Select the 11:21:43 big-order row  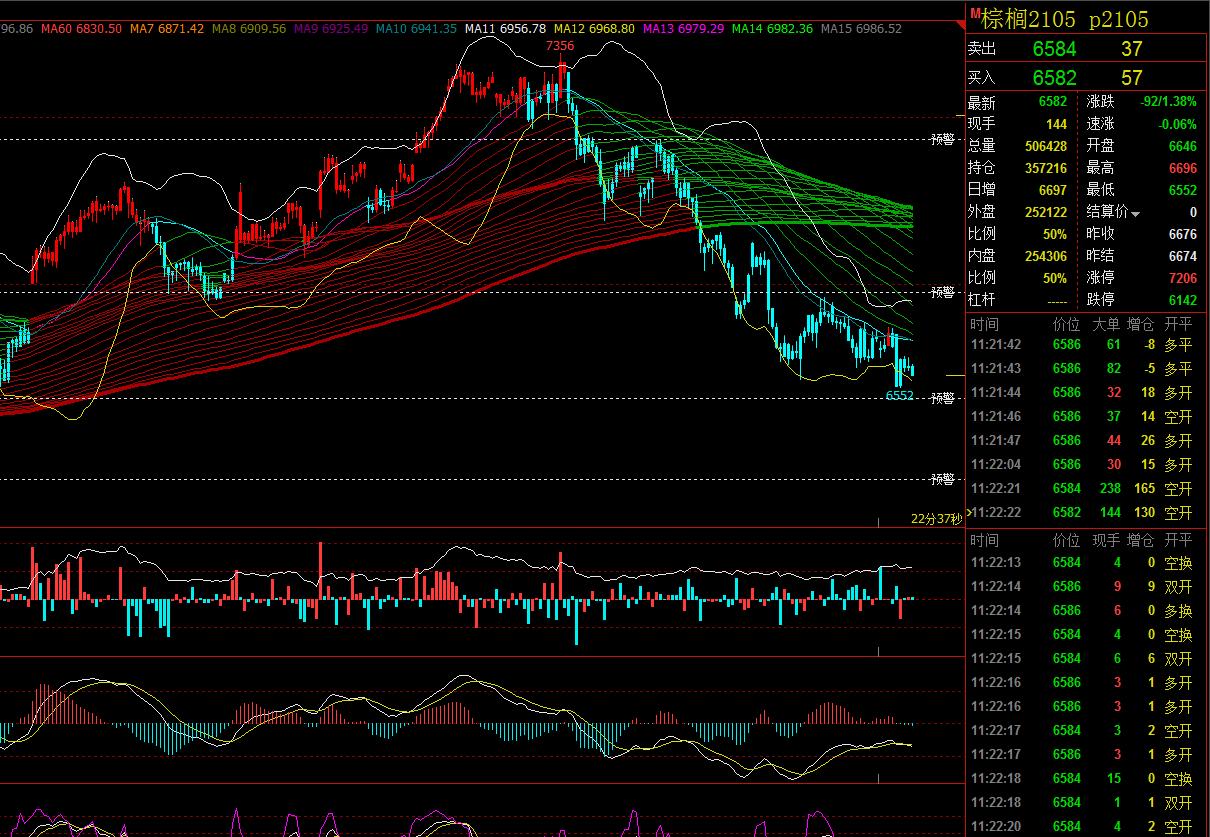[x=1087, y=368]
